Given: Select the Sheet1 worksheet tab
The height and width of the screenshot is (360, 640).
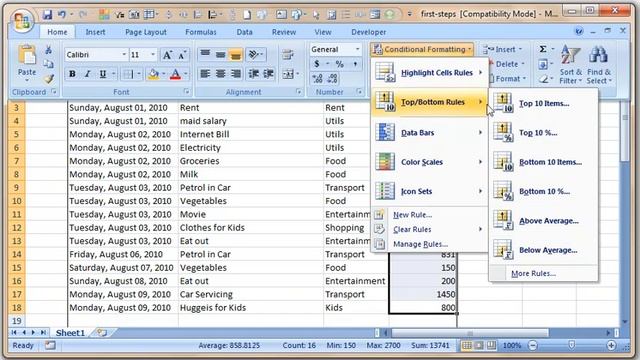Looking at the screenshot, I should pyautogui.click(x=70, y=333).
